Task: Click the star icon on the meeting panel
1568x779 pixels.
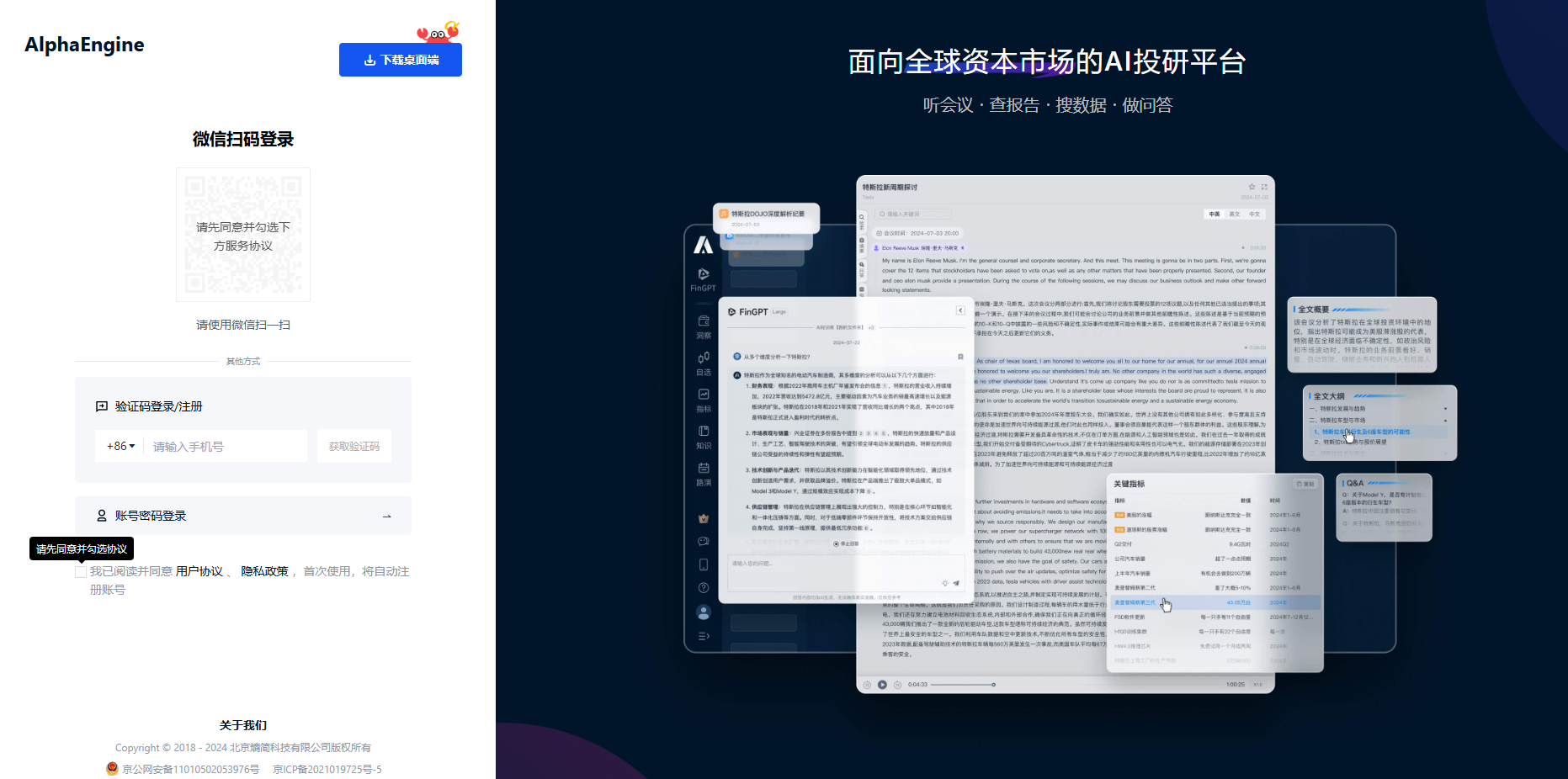Action: [1252, 187]
